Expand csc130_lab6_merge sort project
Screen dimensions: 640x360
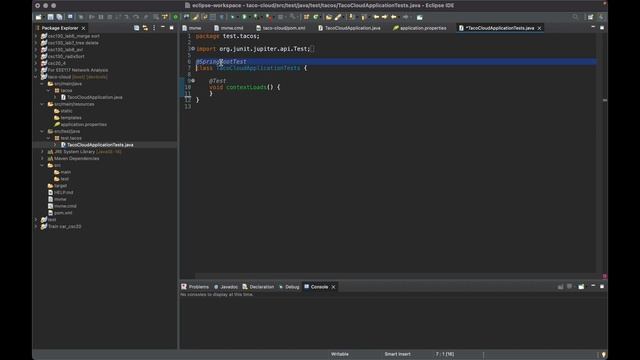click(36, 36)
